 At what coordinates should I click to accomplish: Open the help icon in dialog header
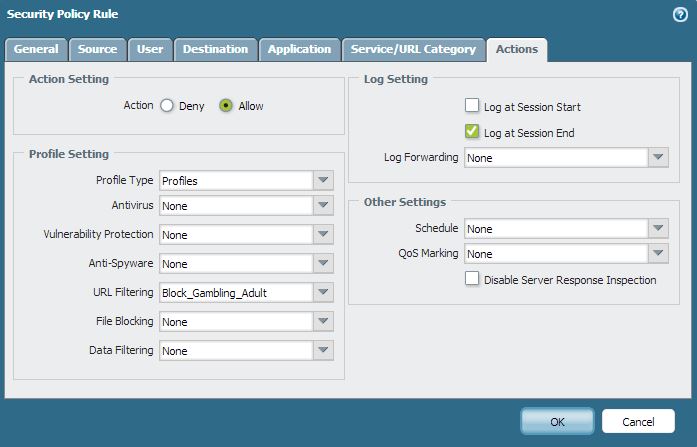680,15
